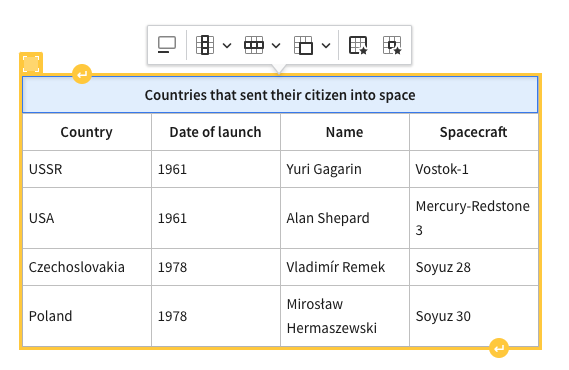The image size is (569, 370).
Task: Insert paragraph before table using top arrow
Action: [x=82, y=74]
